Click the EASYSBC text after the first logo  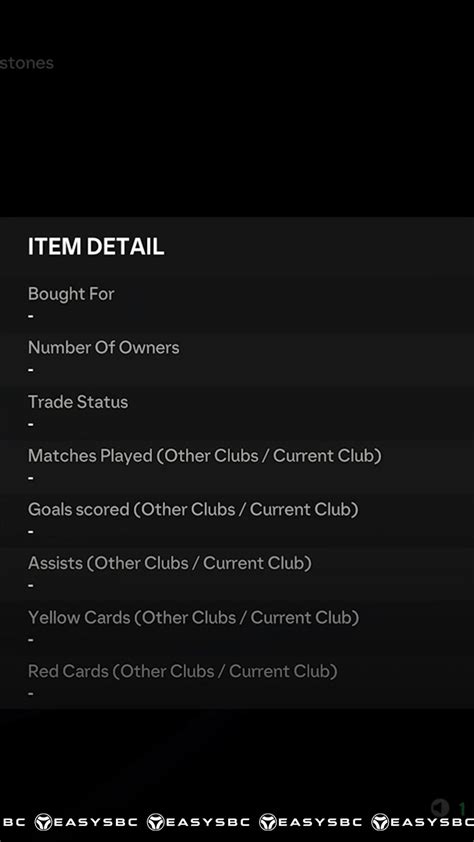tap(96, 822)
